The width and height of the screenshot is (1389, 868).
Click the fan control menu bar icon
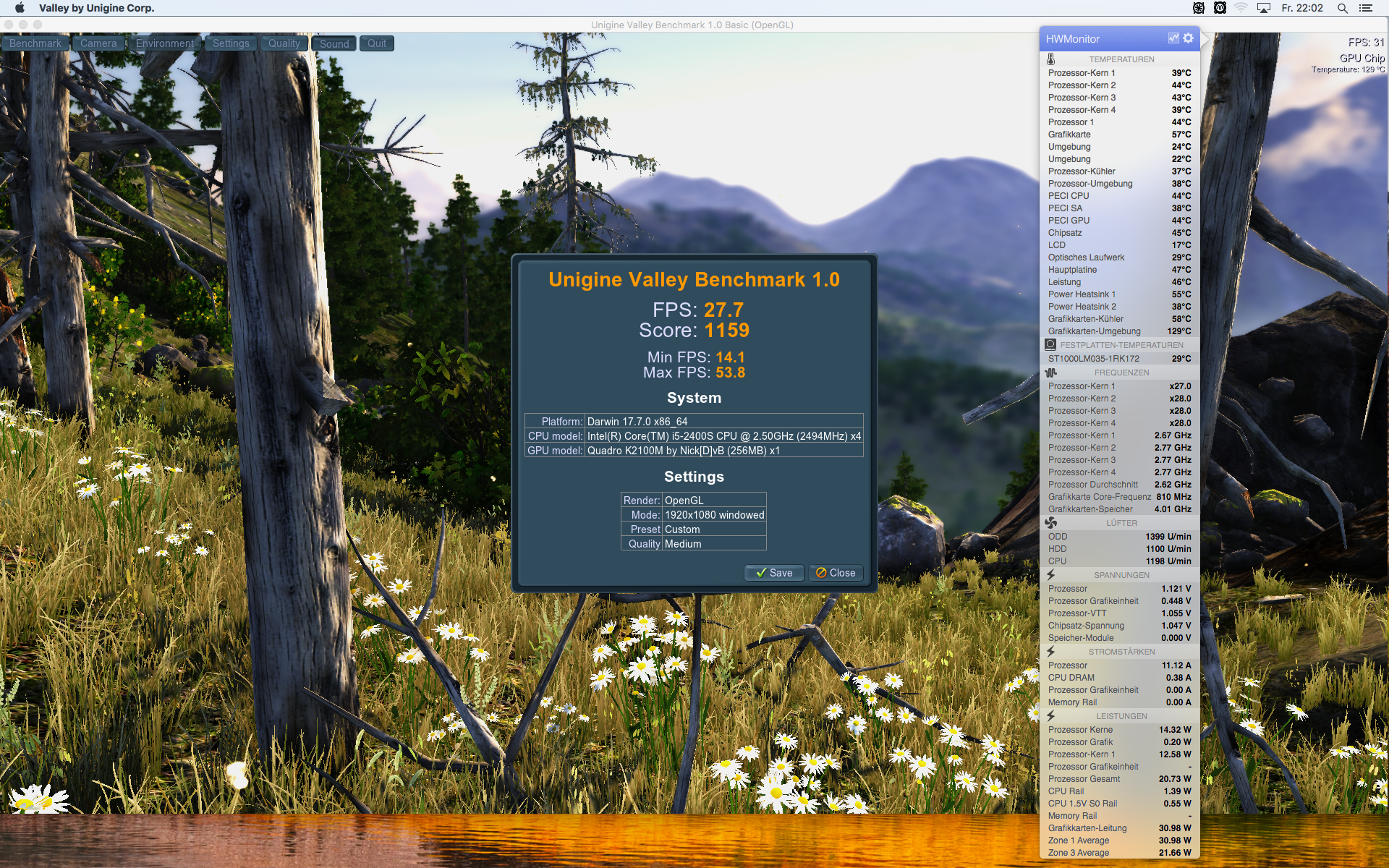coord(1199,8)
